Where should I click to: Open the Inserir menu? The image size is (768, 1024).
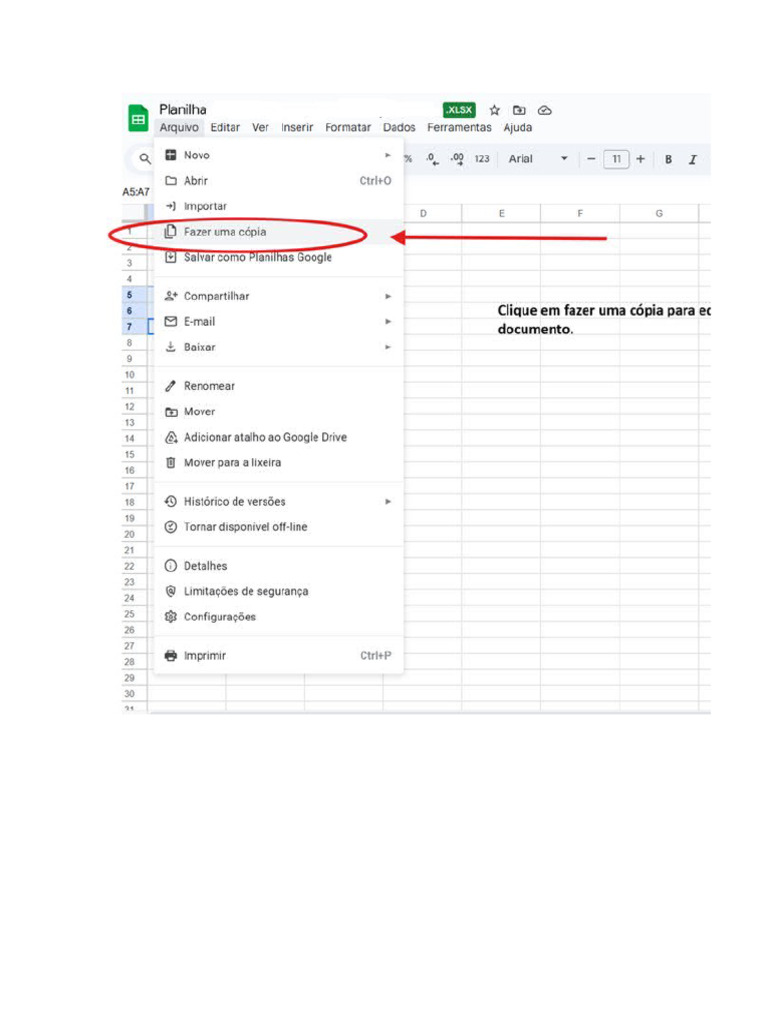(297, 127)
